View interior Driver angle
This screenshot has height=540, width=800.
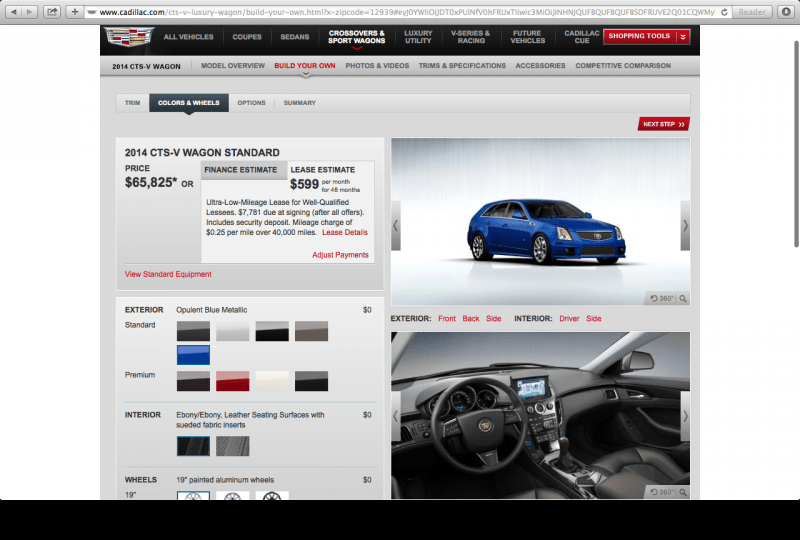click(x=569, y=318)
